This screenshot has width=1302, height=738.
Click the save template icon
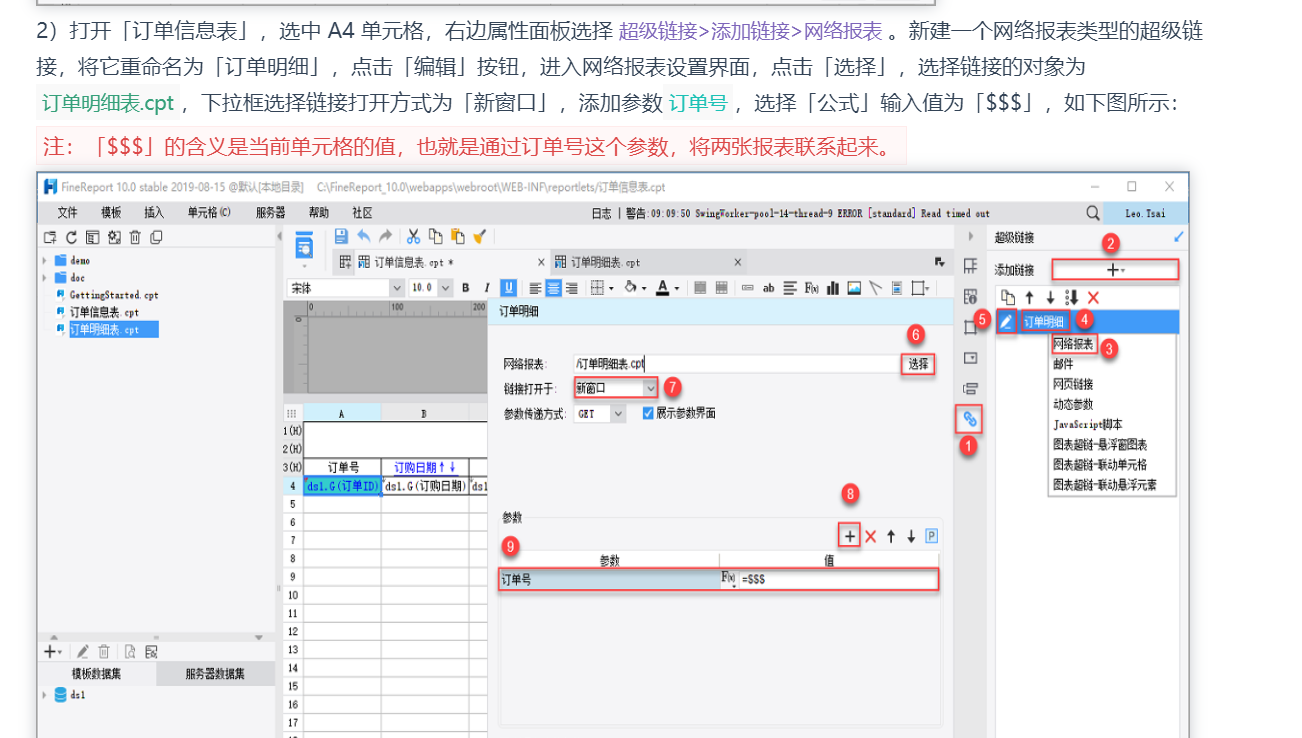[341, 236]
